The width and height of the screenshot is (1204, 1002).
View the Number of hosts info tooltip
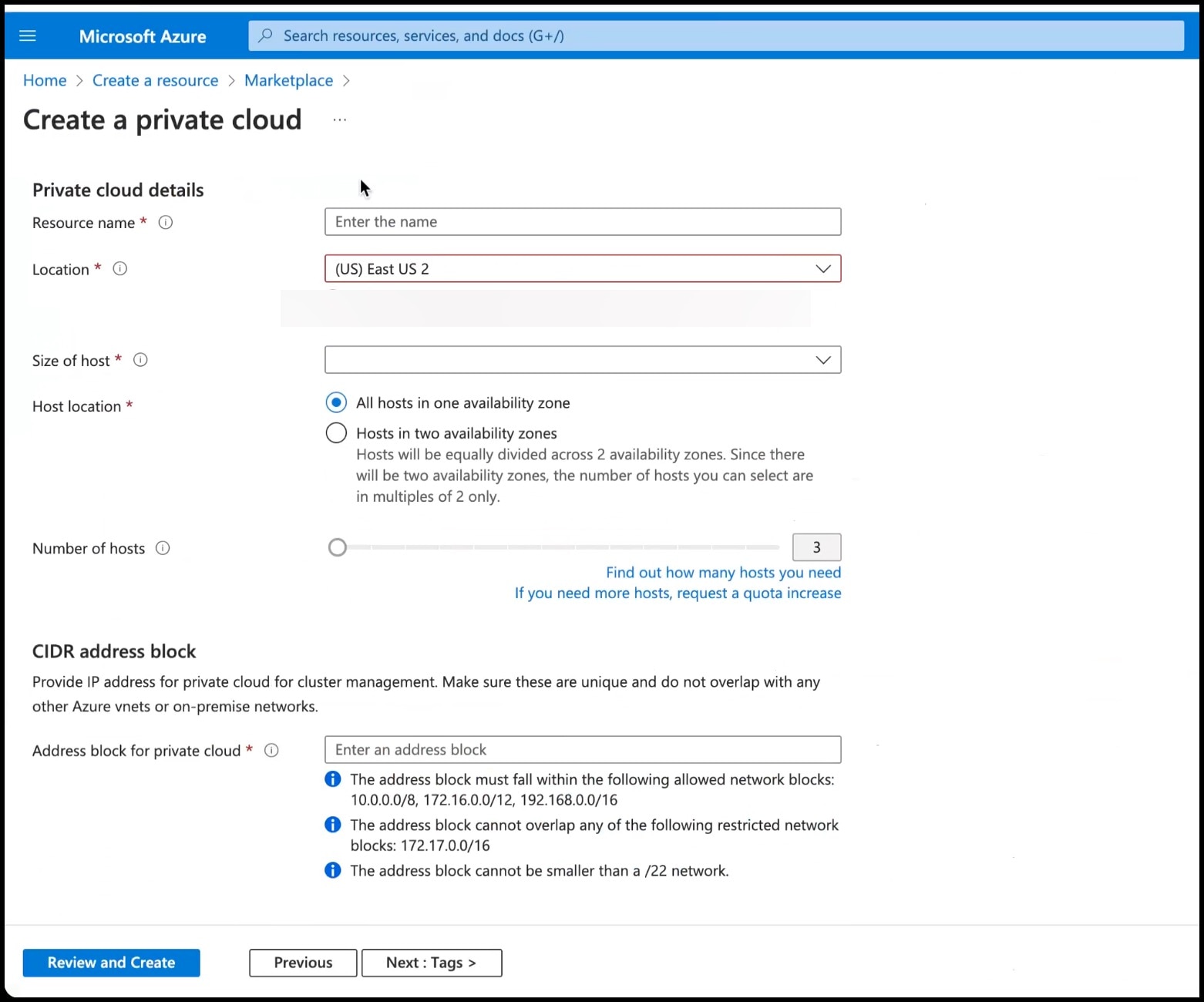tap(163, 548)
